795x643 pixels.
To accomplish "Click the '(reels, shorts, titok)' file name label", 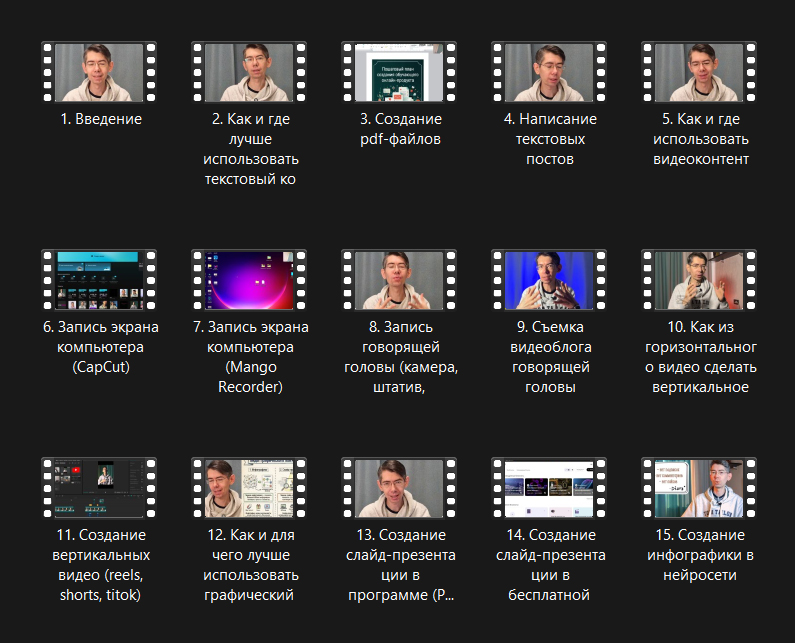I will [x=99, y=585].
